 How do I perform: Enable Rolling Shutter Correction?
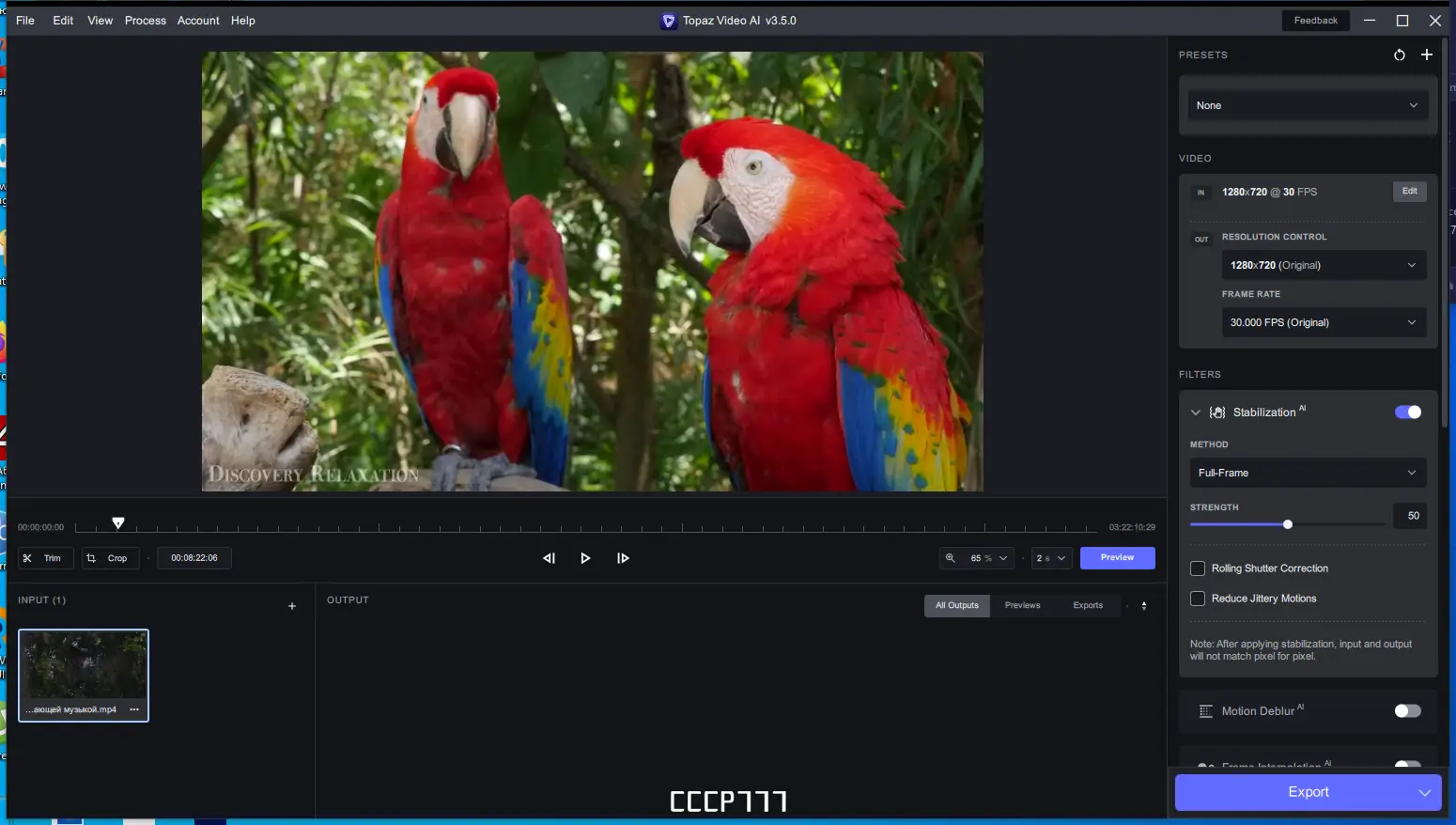1198,568
